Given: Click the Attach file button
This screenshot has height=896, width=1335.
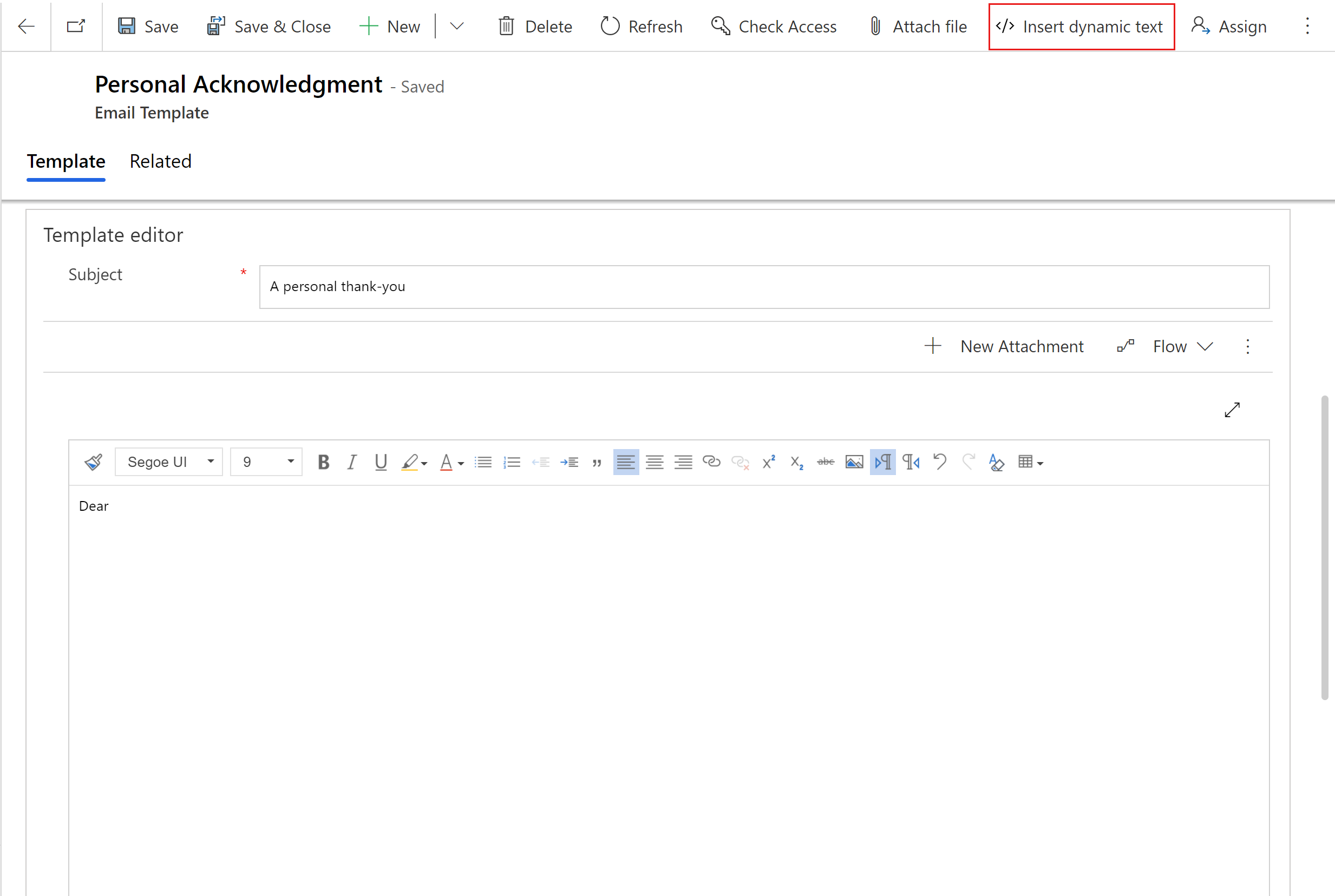Looking at the screenshot, I should pos(917,26).
